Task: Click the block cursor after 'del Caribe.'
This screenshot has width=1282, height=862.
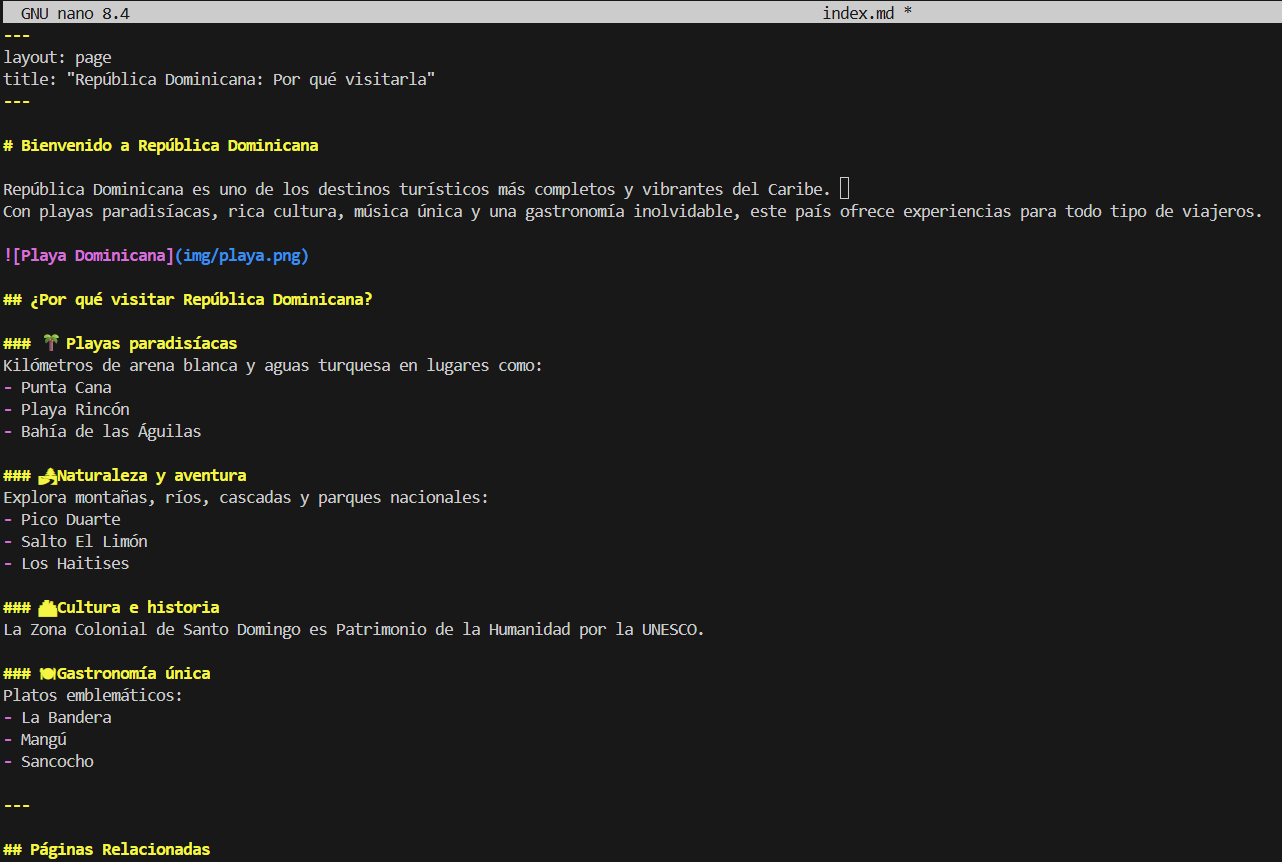Action: click(844, 189)
